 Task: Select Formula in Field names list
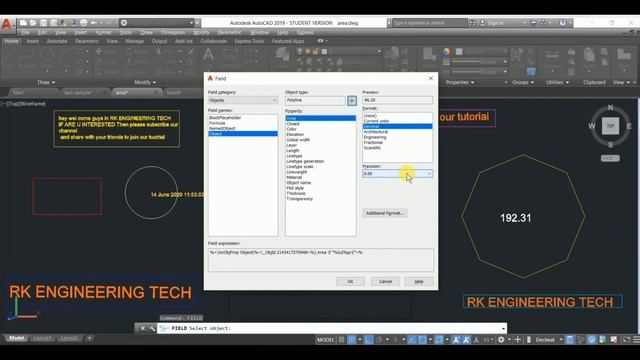[217, 123]
